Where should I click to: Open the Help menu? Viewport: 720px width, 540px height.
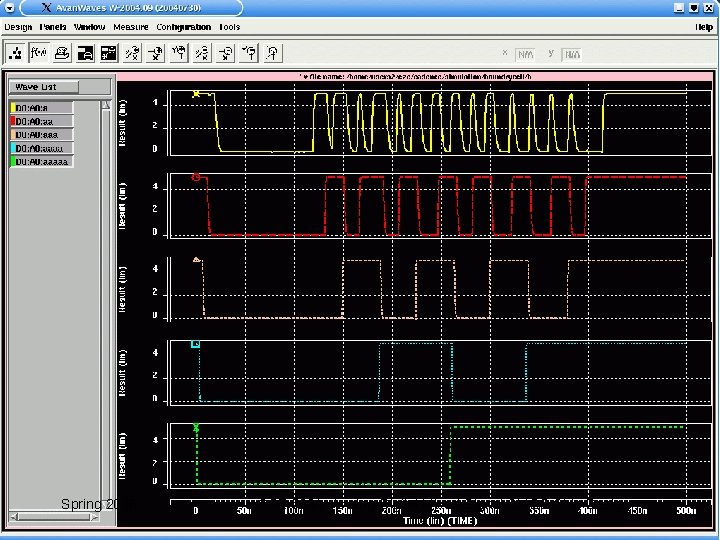coord(703,27)
